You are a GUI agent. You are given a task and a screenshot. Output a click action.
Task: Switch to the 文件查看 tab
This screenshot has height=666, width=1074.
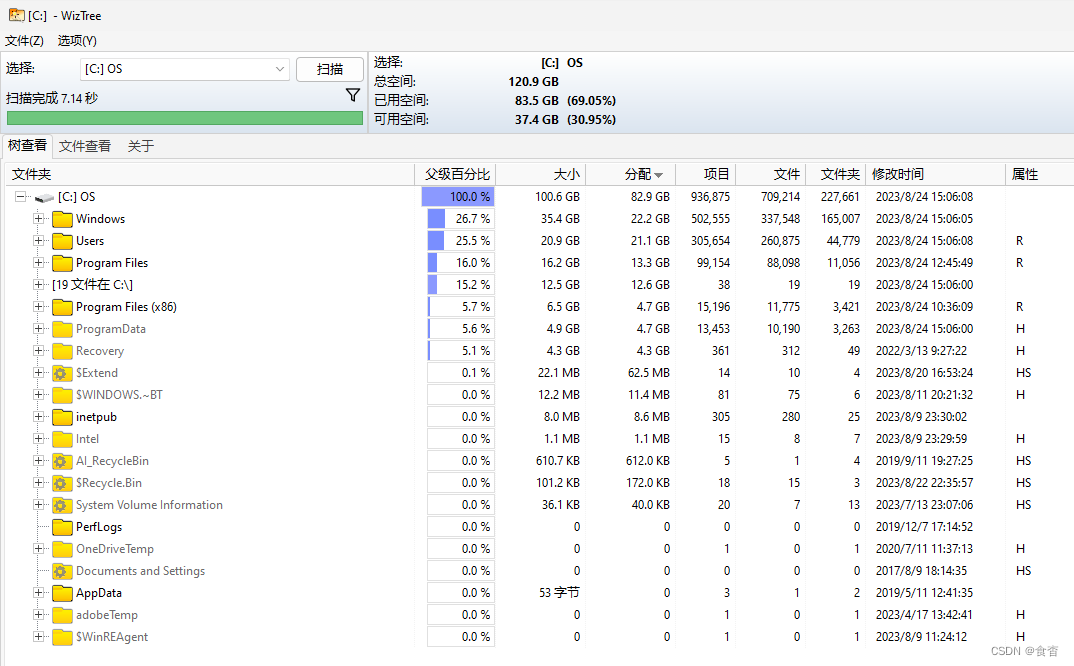click(x=85, y=146)
